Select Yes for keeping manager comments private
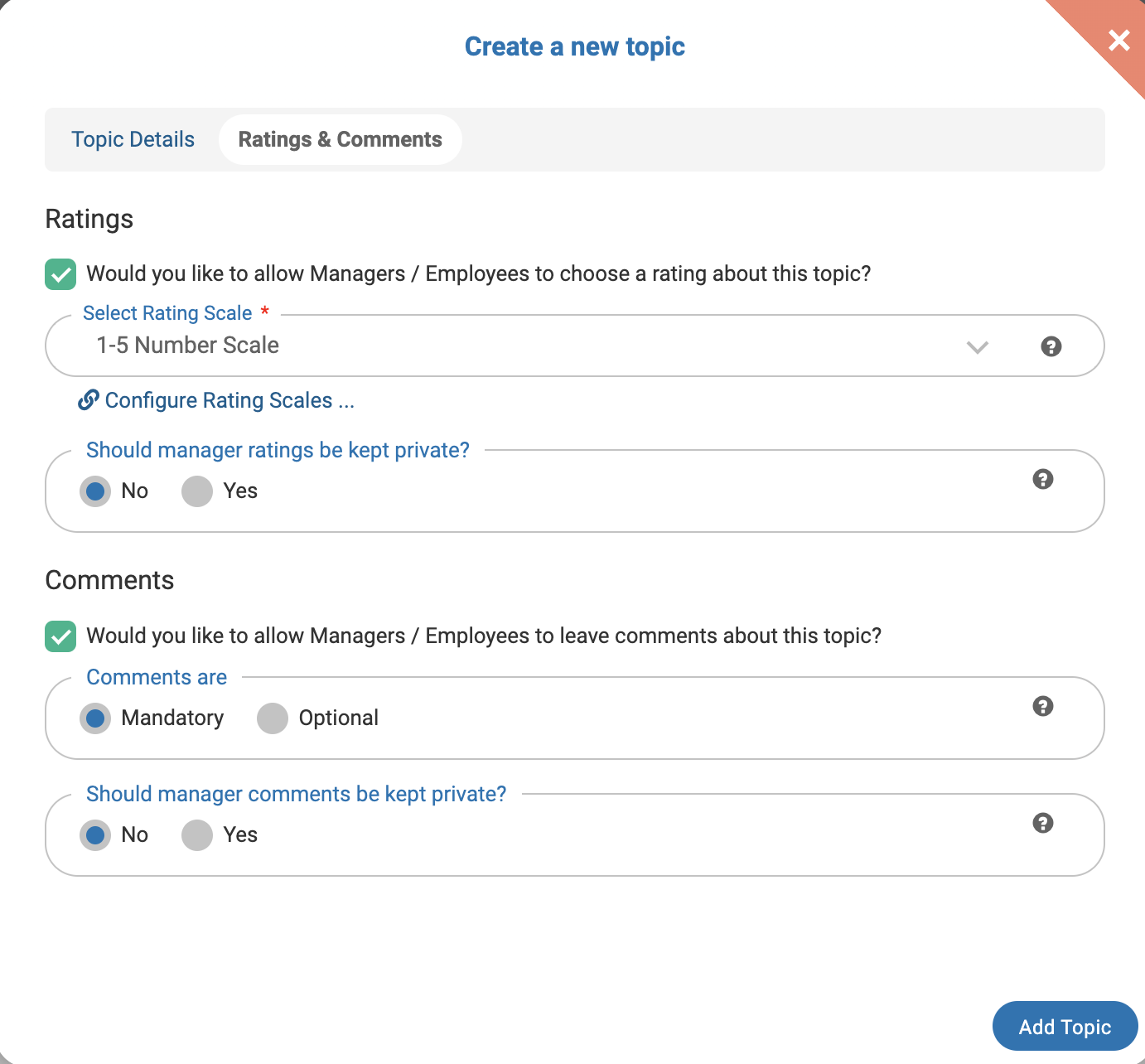 pyautogui.click(x=196, y=834)
